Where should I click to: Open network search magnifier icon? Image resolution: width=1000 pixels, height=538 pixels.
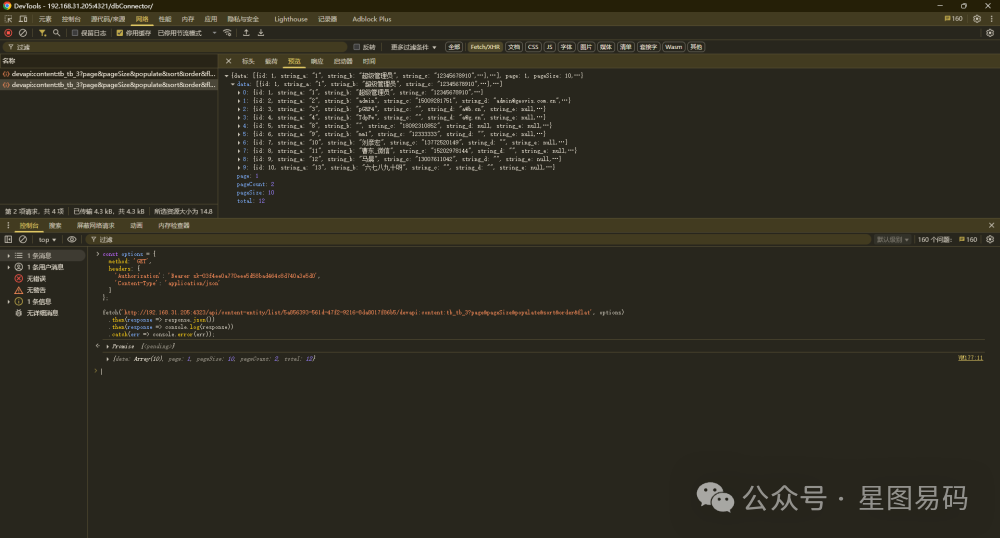click(57, 33)
